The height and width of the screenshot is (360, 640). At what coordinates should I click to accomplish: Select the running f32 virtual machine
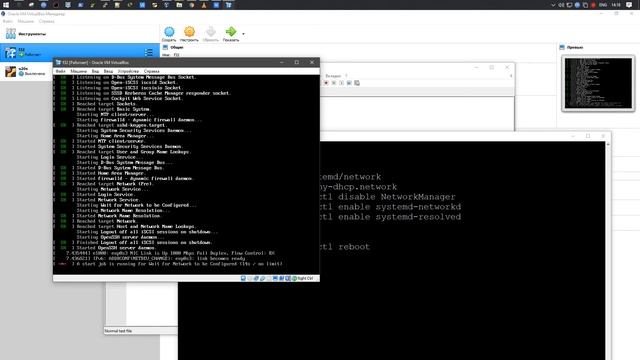click(x=80, y=52)
